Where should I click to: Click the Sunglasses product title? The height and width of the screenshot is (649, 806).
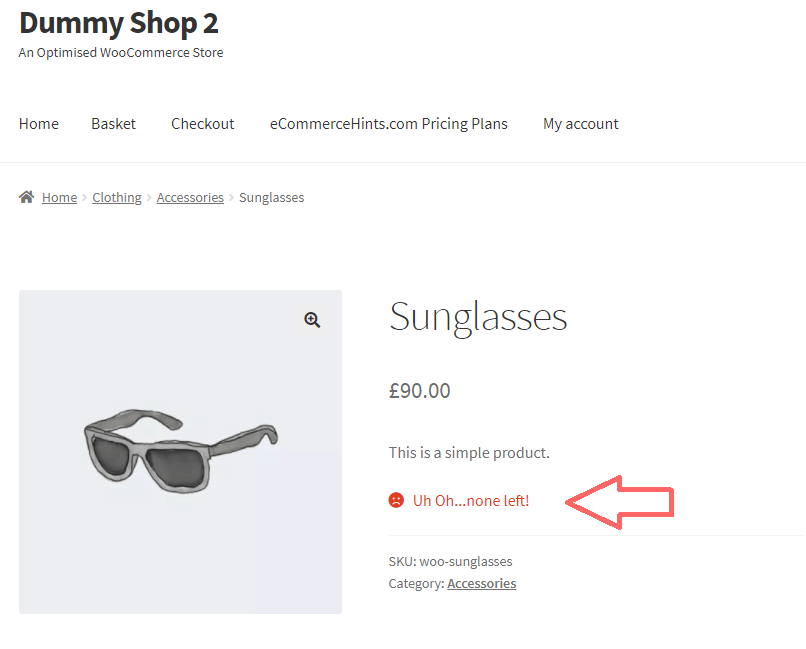(478, 317)
